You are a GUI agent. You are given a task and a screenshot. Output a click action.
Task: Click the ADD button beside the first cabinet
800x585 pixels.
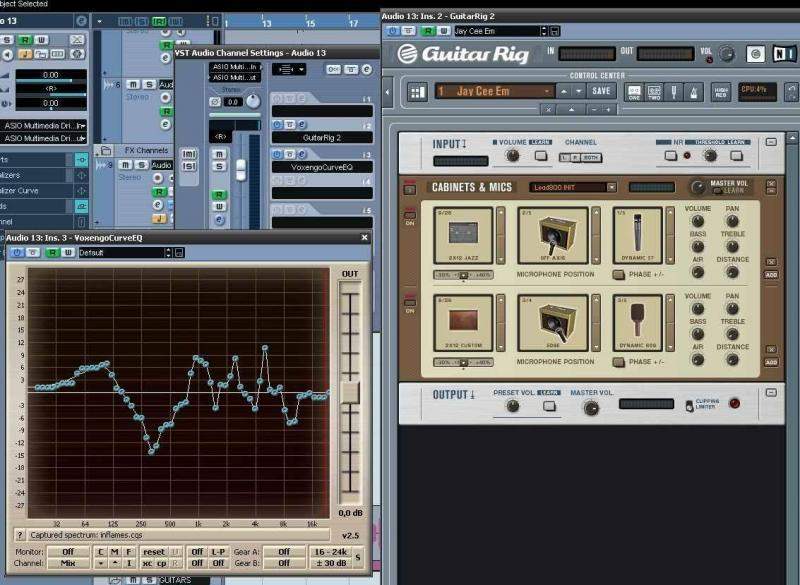(x=771, y=275)
